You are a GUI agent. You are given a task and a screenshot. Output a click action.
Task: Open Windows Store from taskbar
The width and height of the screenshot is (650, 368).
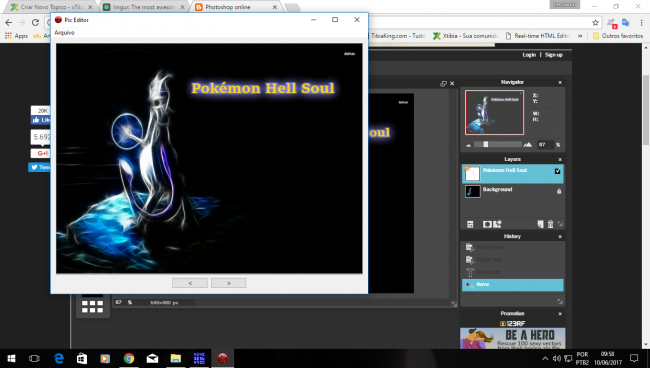point(82,358)
